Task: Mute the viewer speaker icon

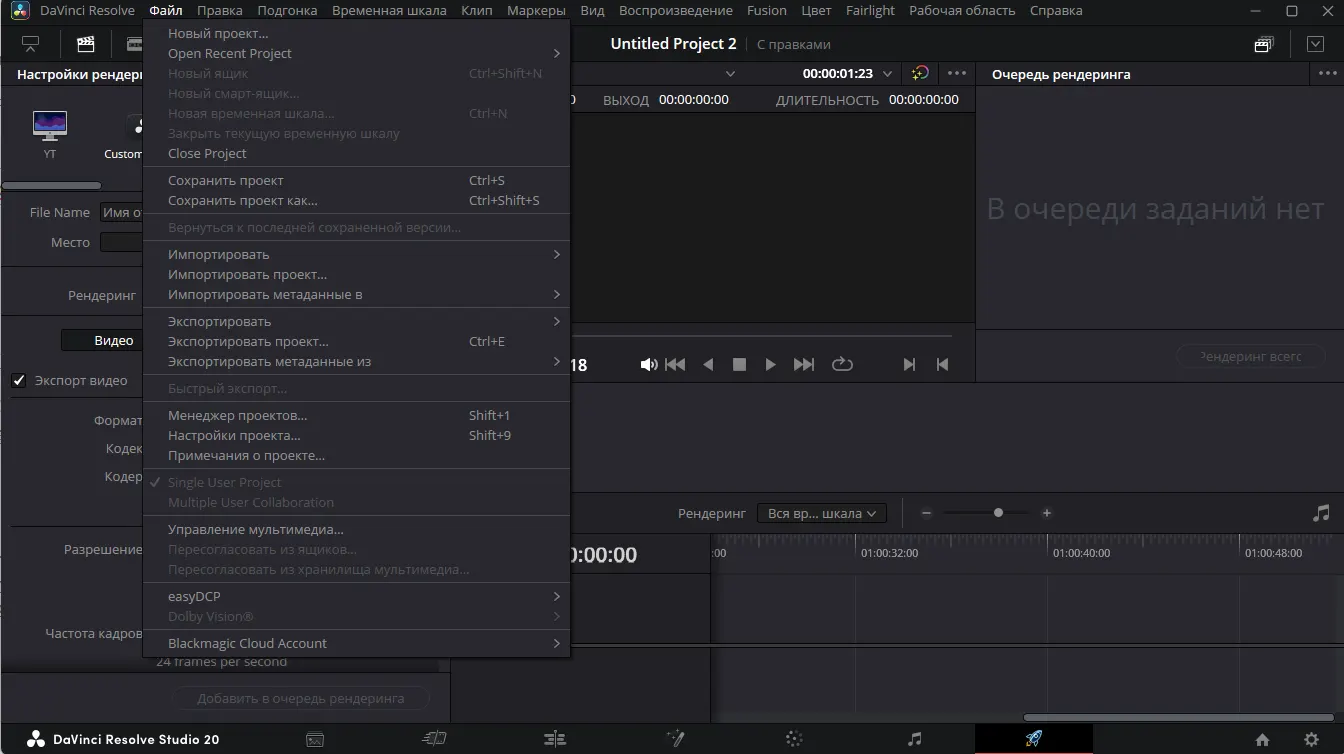Action: coord(648,365)
